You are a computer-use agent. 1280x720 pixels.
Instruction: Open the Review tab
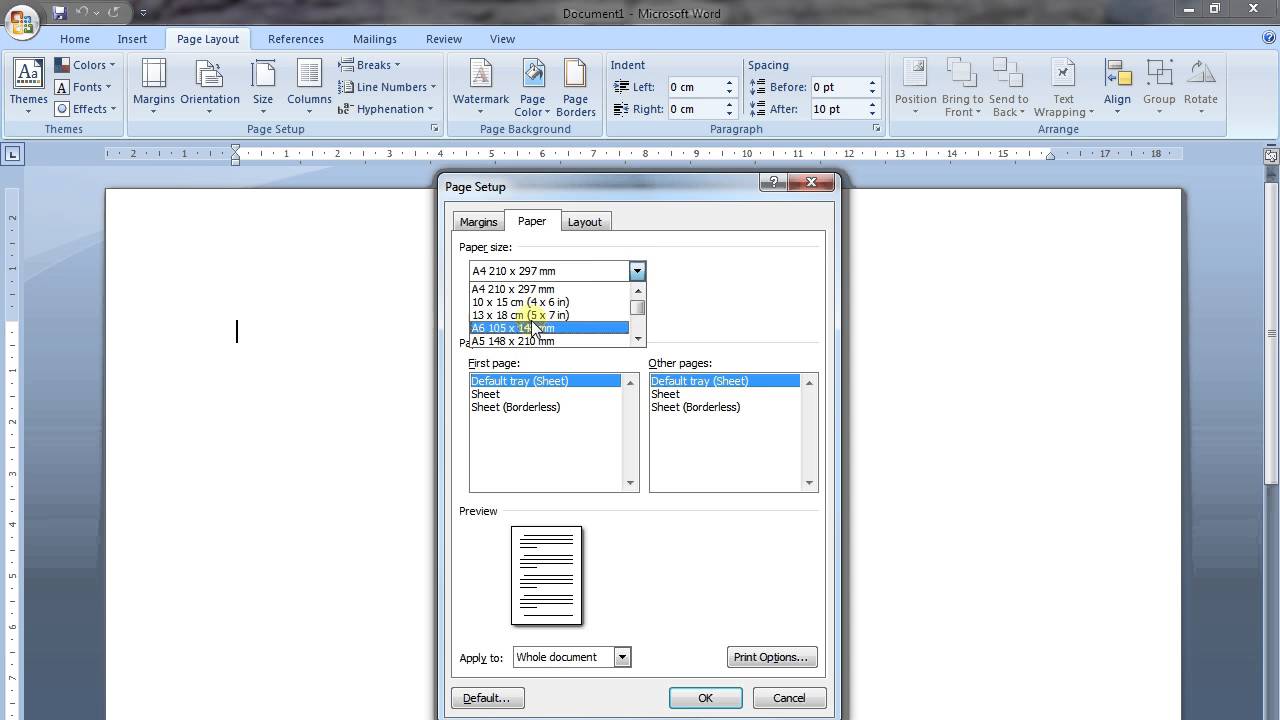pos(444,39)
